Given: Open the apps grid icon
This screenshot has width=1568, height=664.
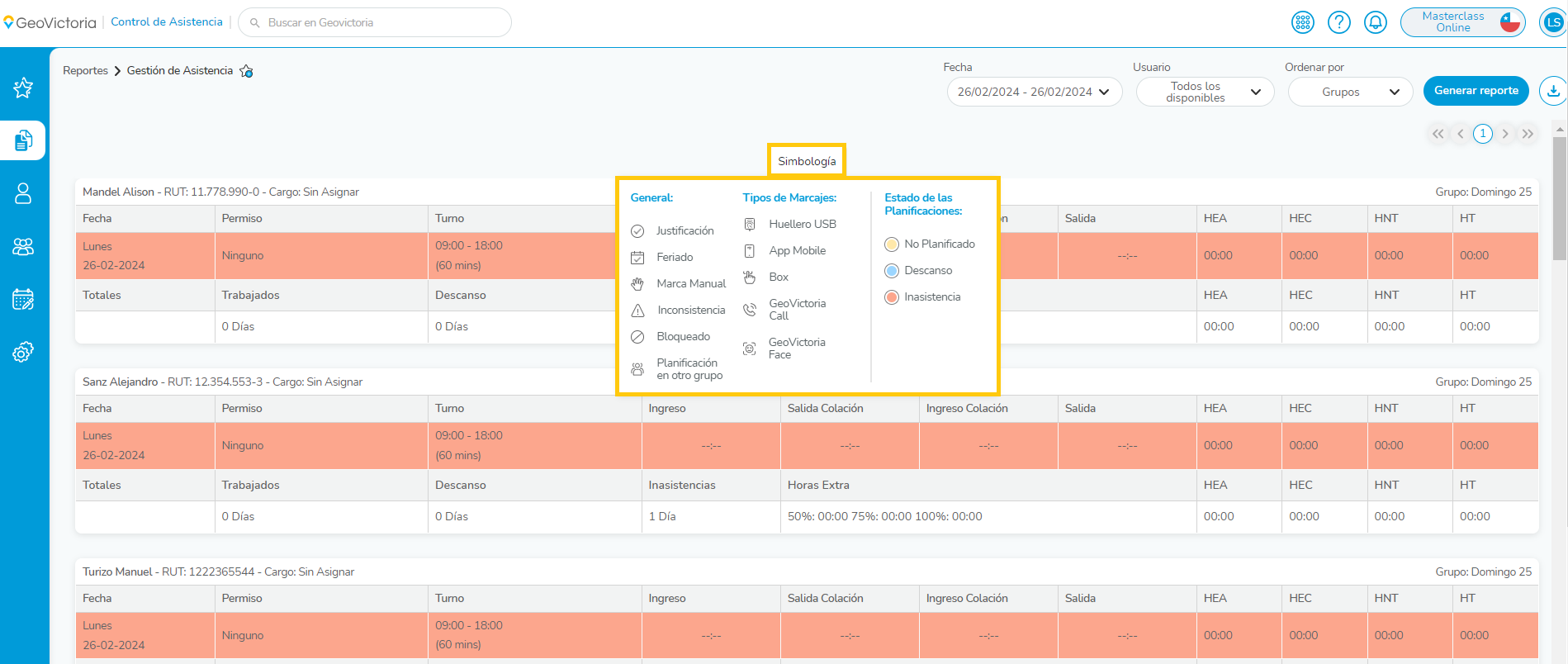Looking at the screenshot, I should pyautogui.click(x=1303, y=22).
